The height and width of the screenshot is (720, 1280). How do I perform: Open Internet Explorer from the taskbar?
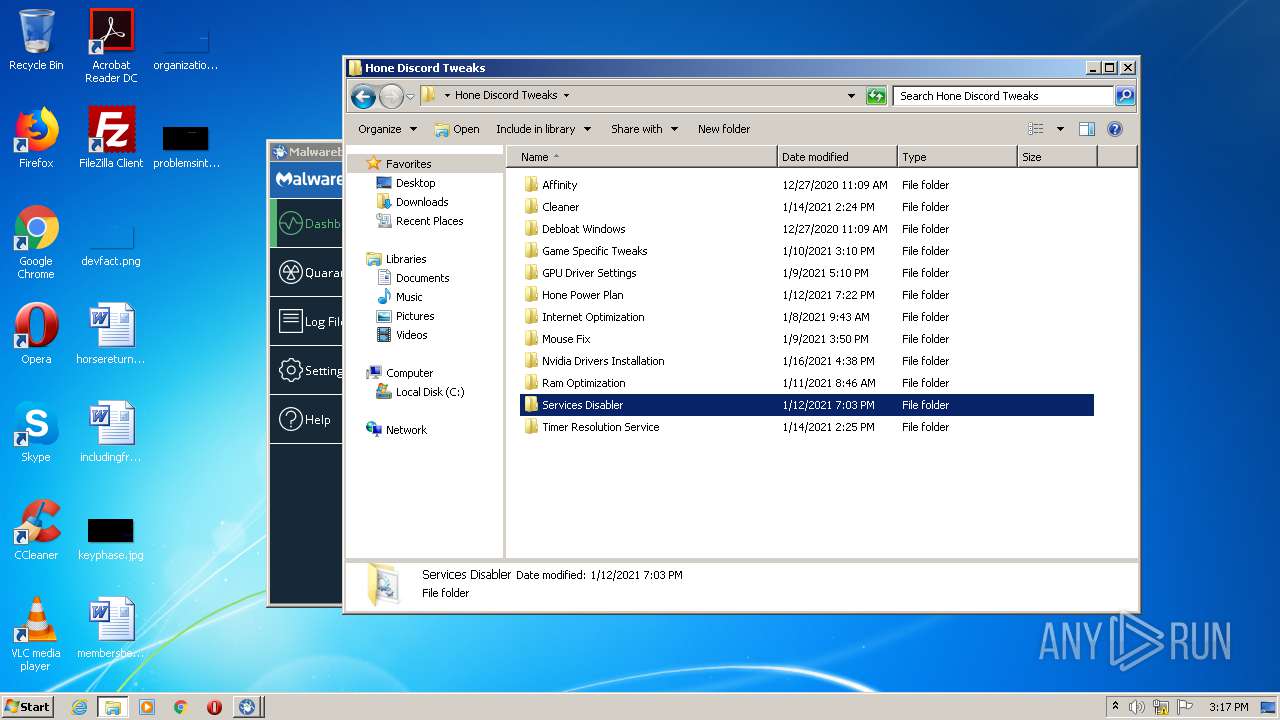point(79,707)
